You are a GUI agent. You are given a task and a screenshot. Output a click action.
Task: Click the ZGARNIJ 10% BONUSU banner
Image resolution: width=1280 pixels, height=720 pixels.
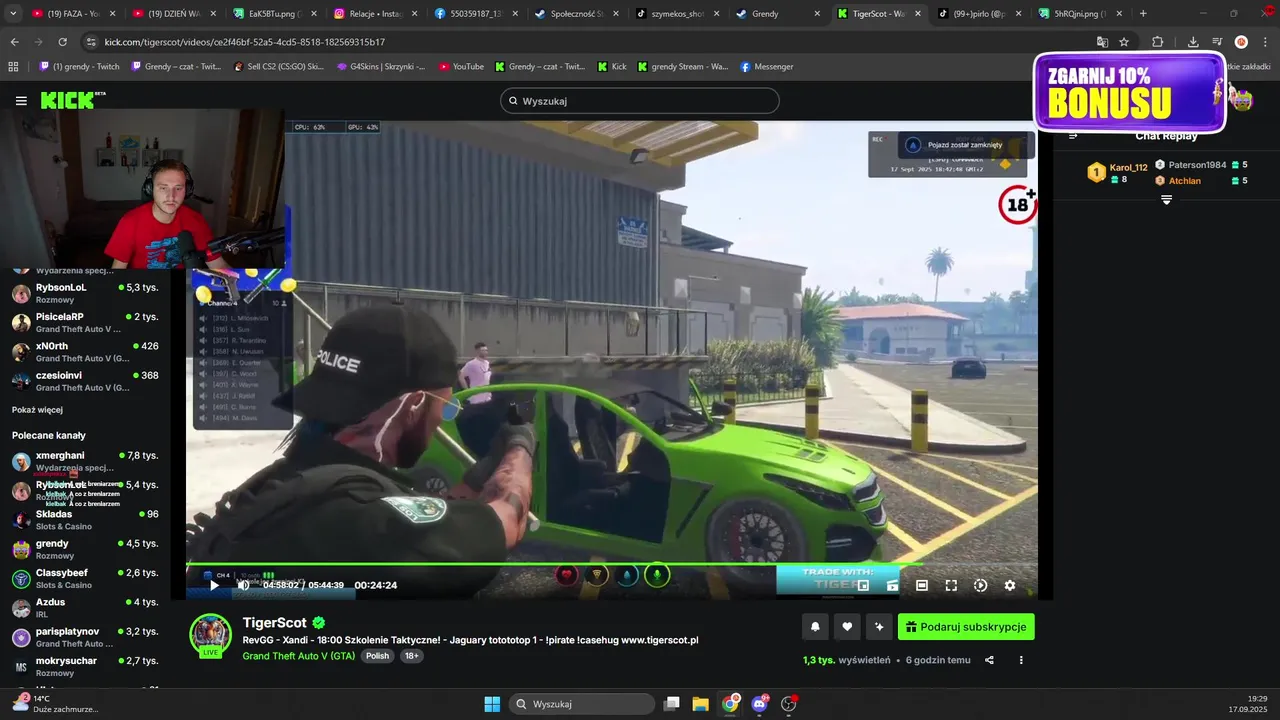pyautogui.click(x=1130, y=92)
